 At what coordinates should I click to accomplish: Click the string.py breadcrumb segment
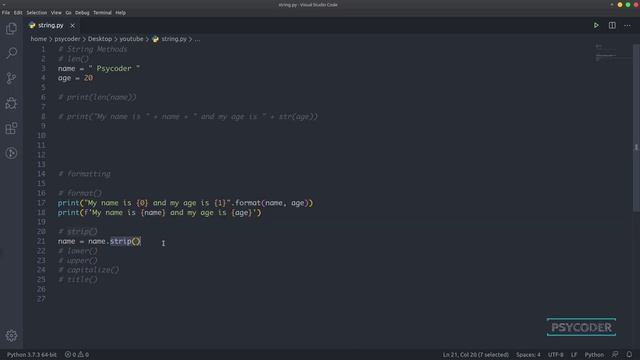(x=169, y=39)
